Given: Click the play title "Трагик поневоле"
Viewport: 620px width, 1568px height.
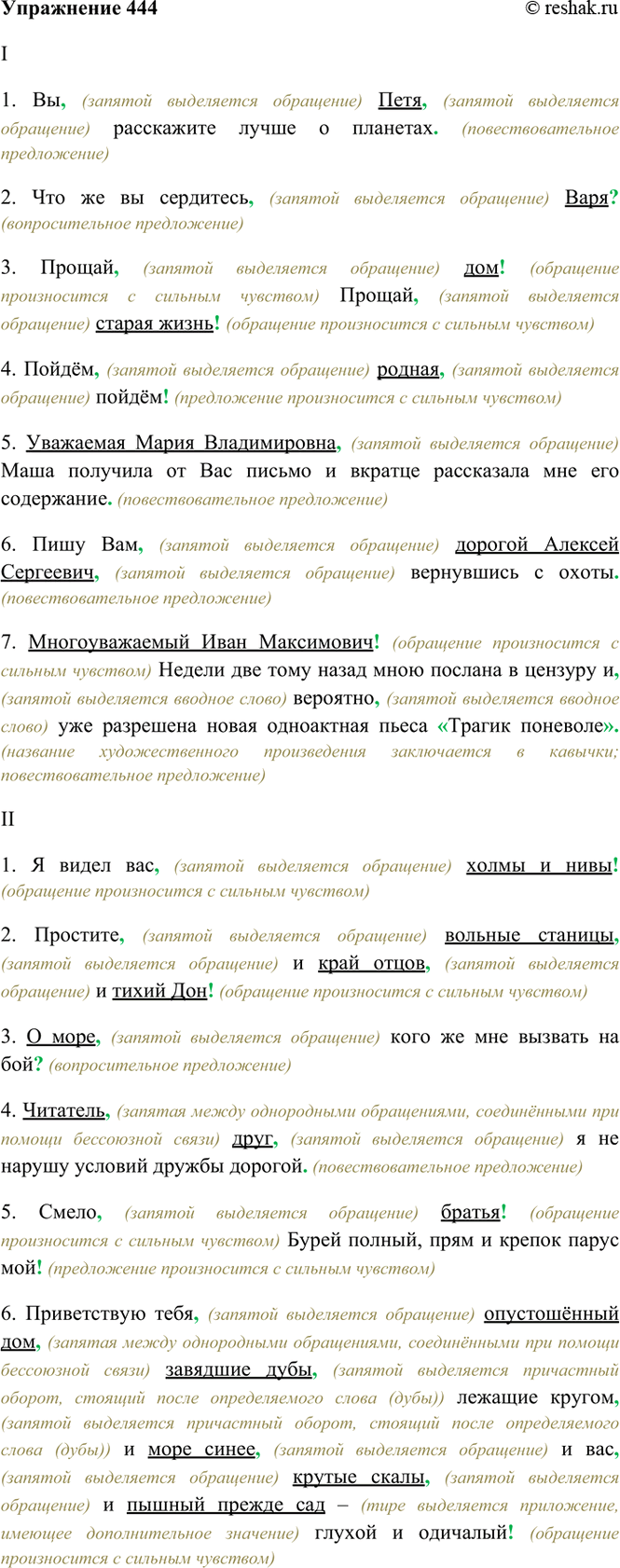Looking at the screenshot, I should [522, 725].
